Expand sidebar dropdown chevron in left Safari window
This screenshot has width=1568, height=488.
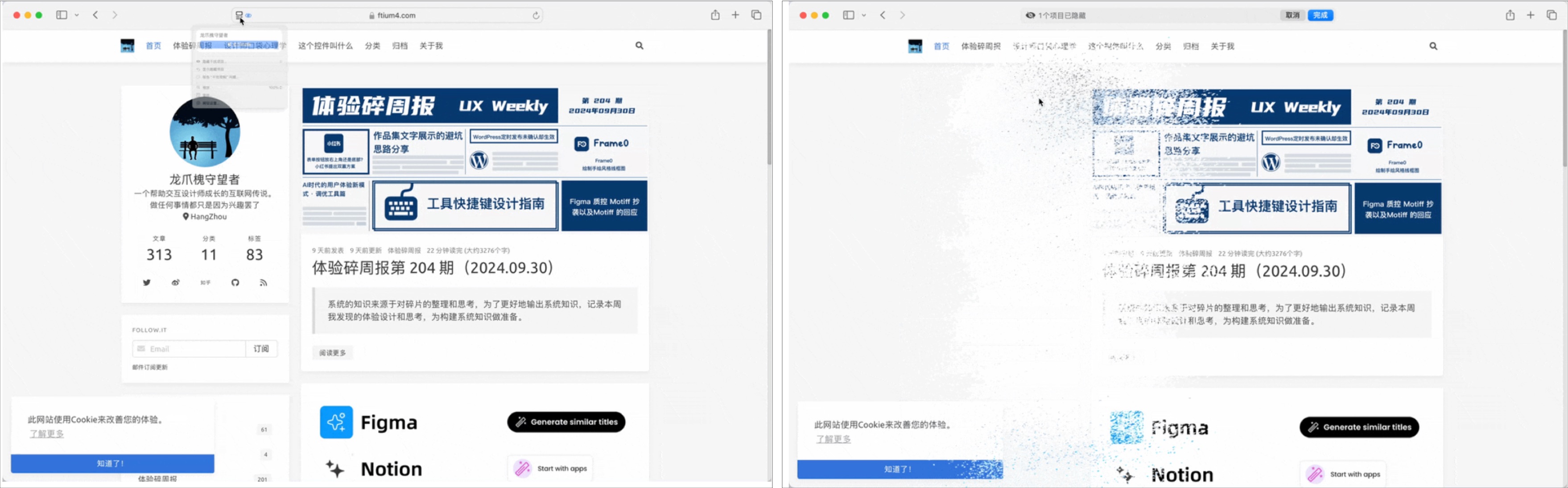[77, 15]
